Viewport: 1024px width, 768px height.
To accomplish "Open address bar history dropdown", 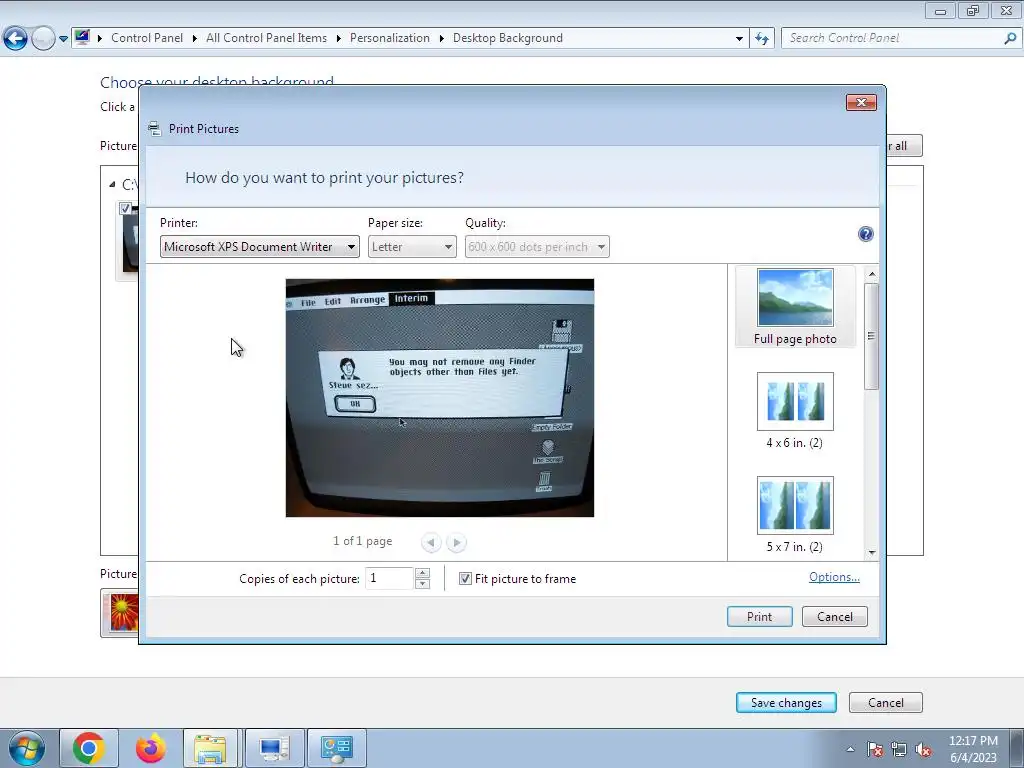I will pos(739,39).
